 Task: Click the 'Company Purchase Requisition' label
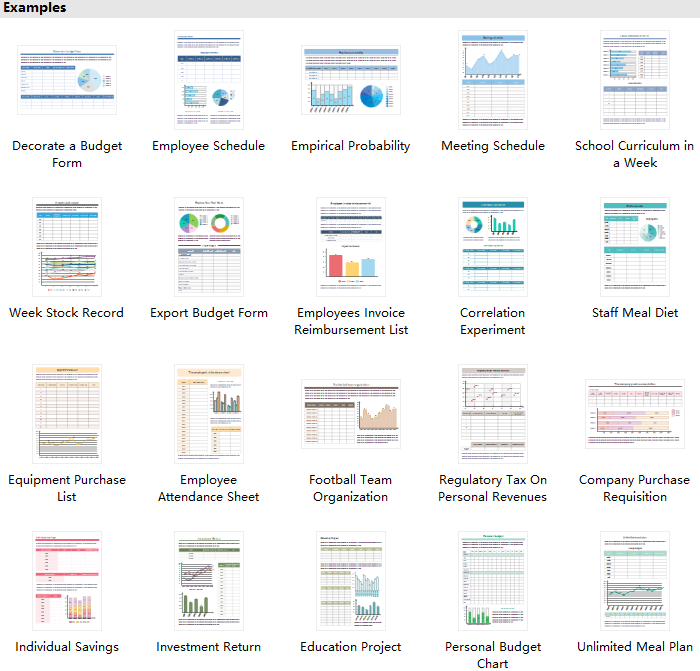634,488
